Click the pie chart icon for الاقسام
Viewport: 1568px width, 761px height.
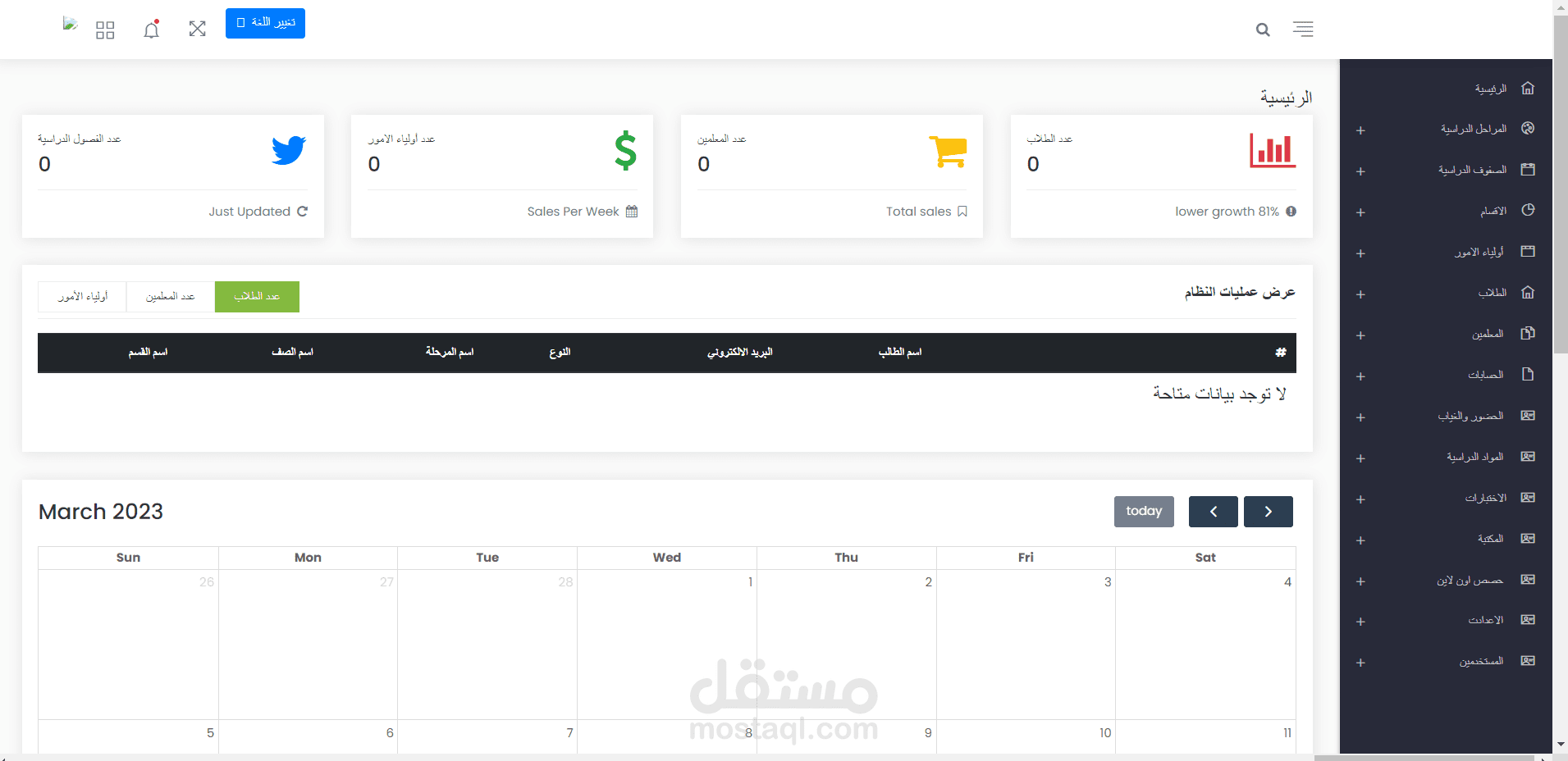1528,210
